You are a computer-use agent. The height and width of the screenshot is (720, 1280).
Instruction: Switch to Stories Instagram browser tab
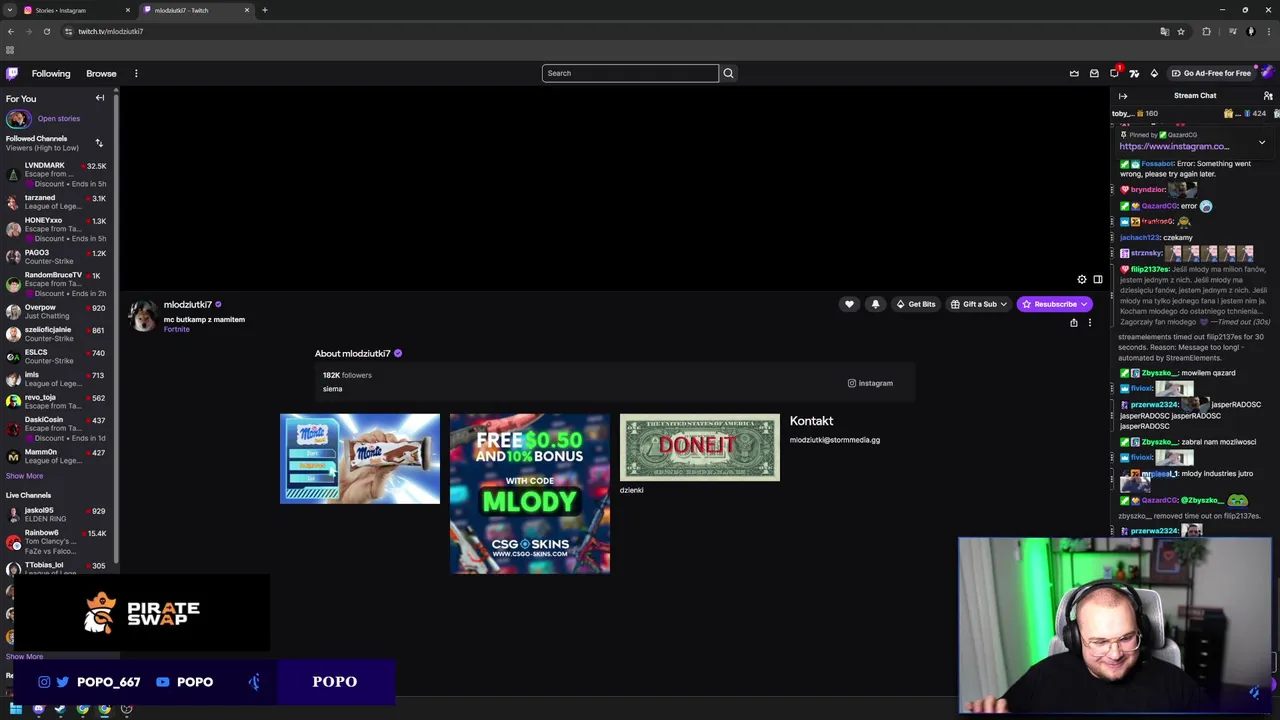(77, 10)
